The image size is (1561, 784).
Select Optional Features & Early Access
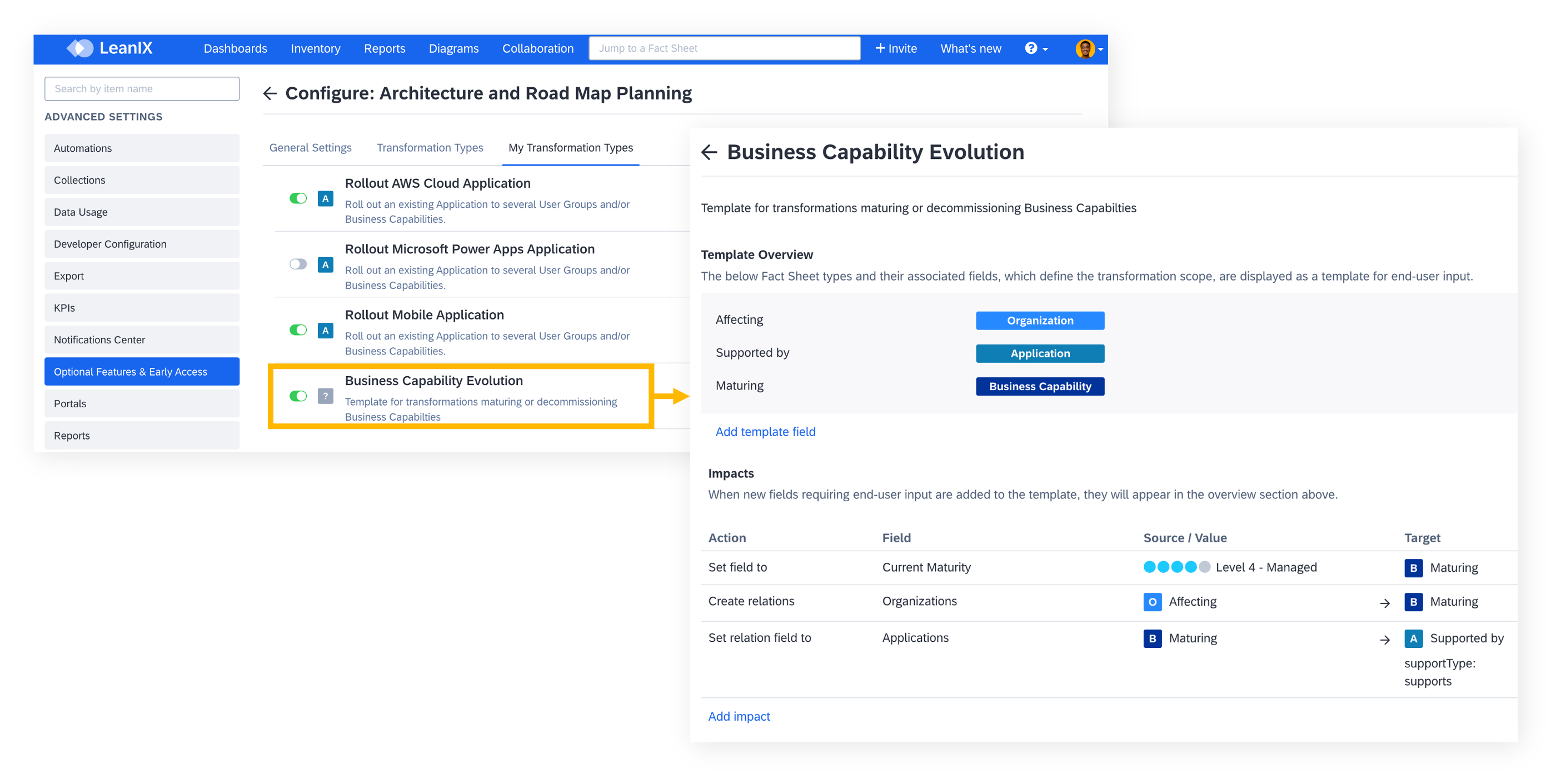coord(142,372)
